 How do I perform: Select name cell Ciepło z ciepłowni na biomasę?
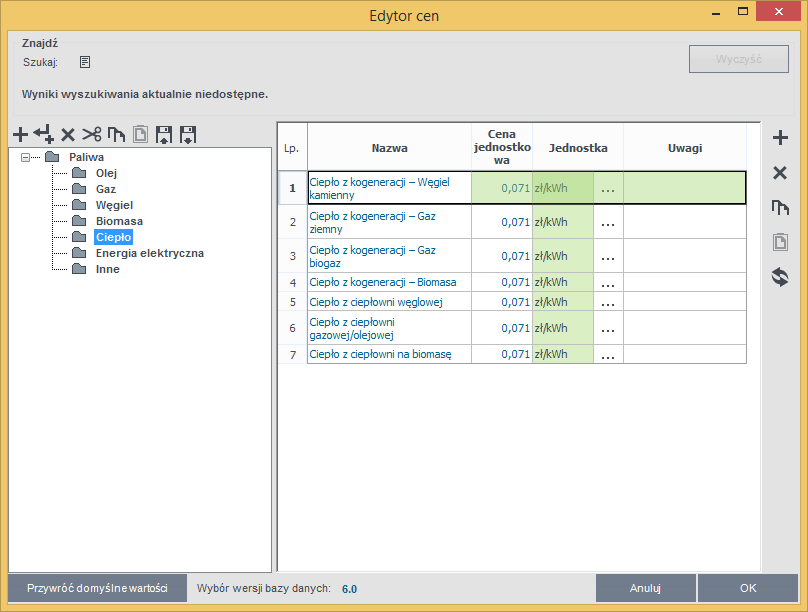coord(390,354)
